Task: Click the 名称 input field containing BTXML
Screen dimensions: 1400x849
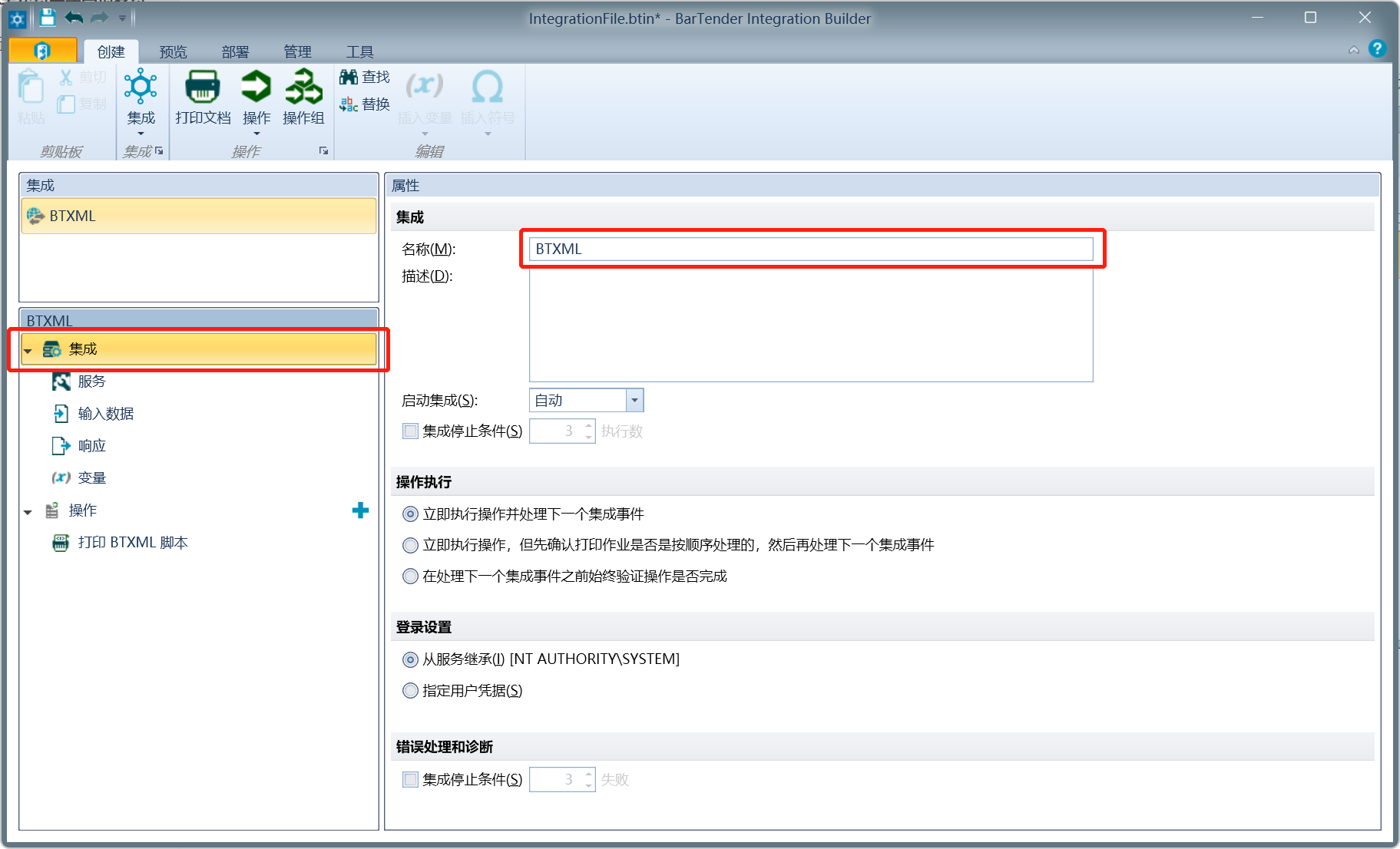Action: coord(811,249)
